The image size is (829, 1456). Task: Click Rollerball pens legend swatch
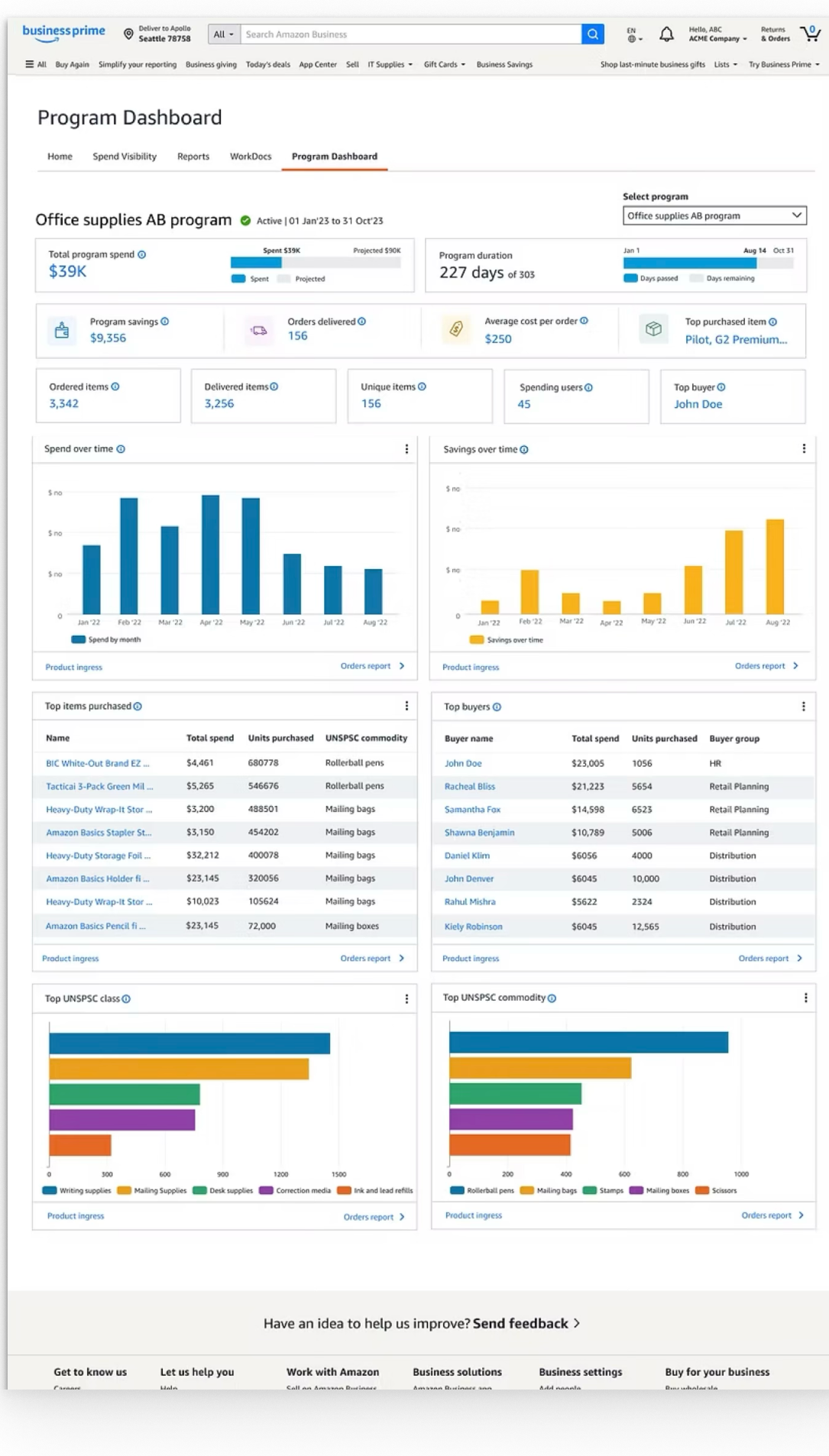click(x=458, y=1190)
